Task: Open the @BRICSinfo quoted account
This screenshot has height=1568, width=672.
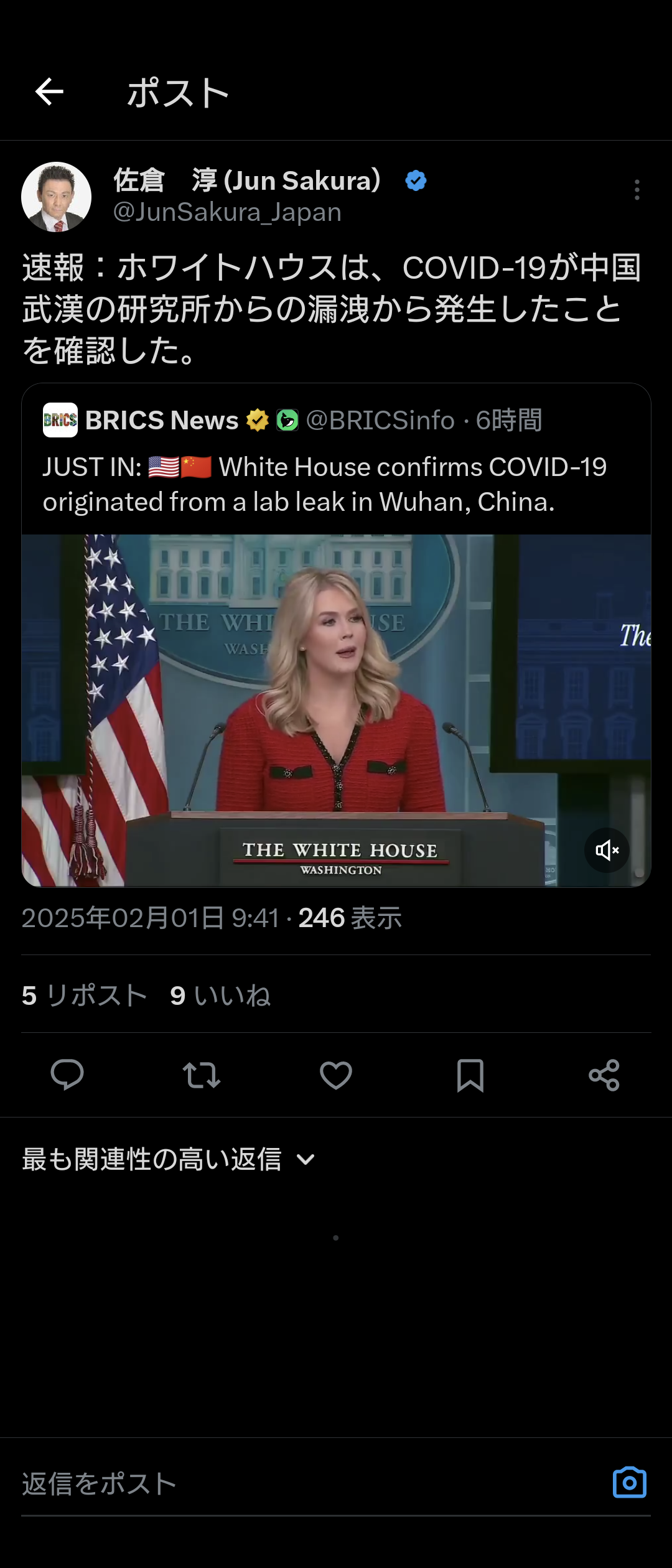Action: [x=380, y=420]
